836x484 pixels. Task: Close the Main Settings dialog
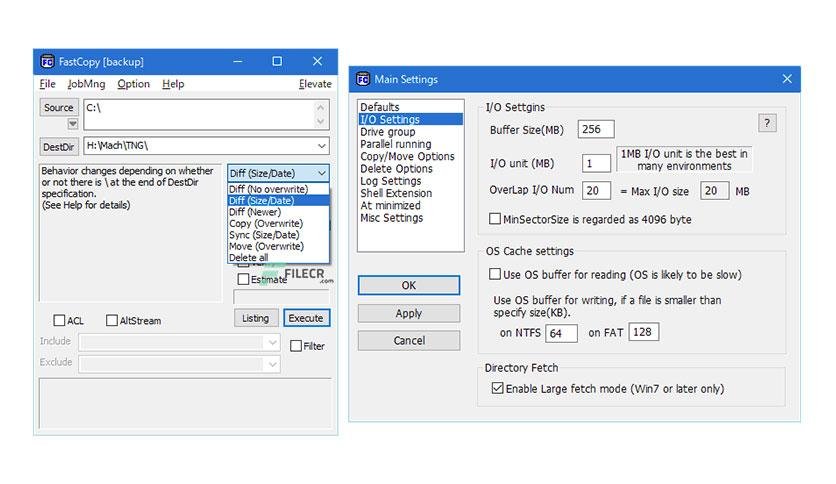pyautogui.click(x=787, y=79)
